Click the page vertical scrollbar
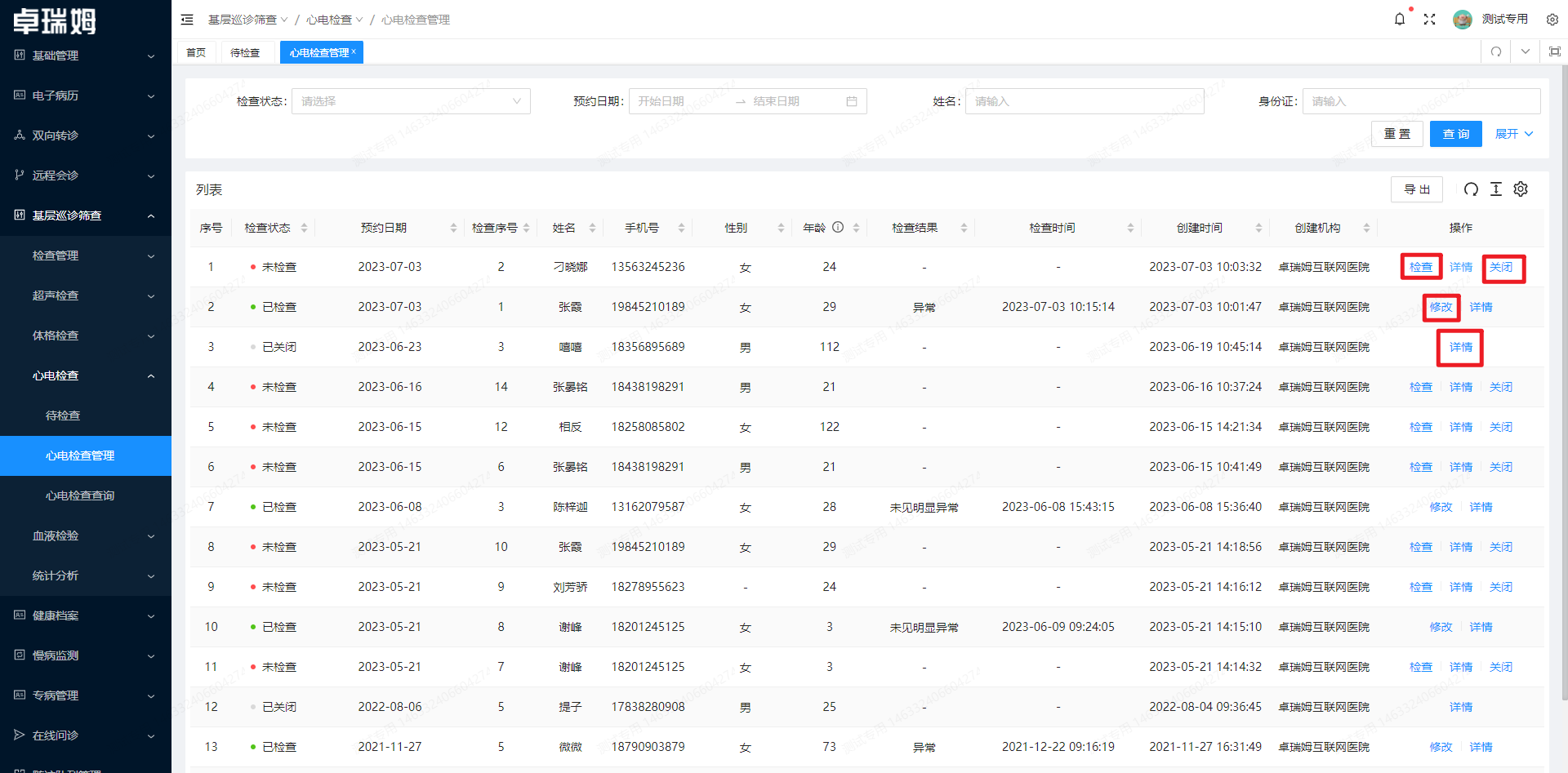 coord(1564,384)
